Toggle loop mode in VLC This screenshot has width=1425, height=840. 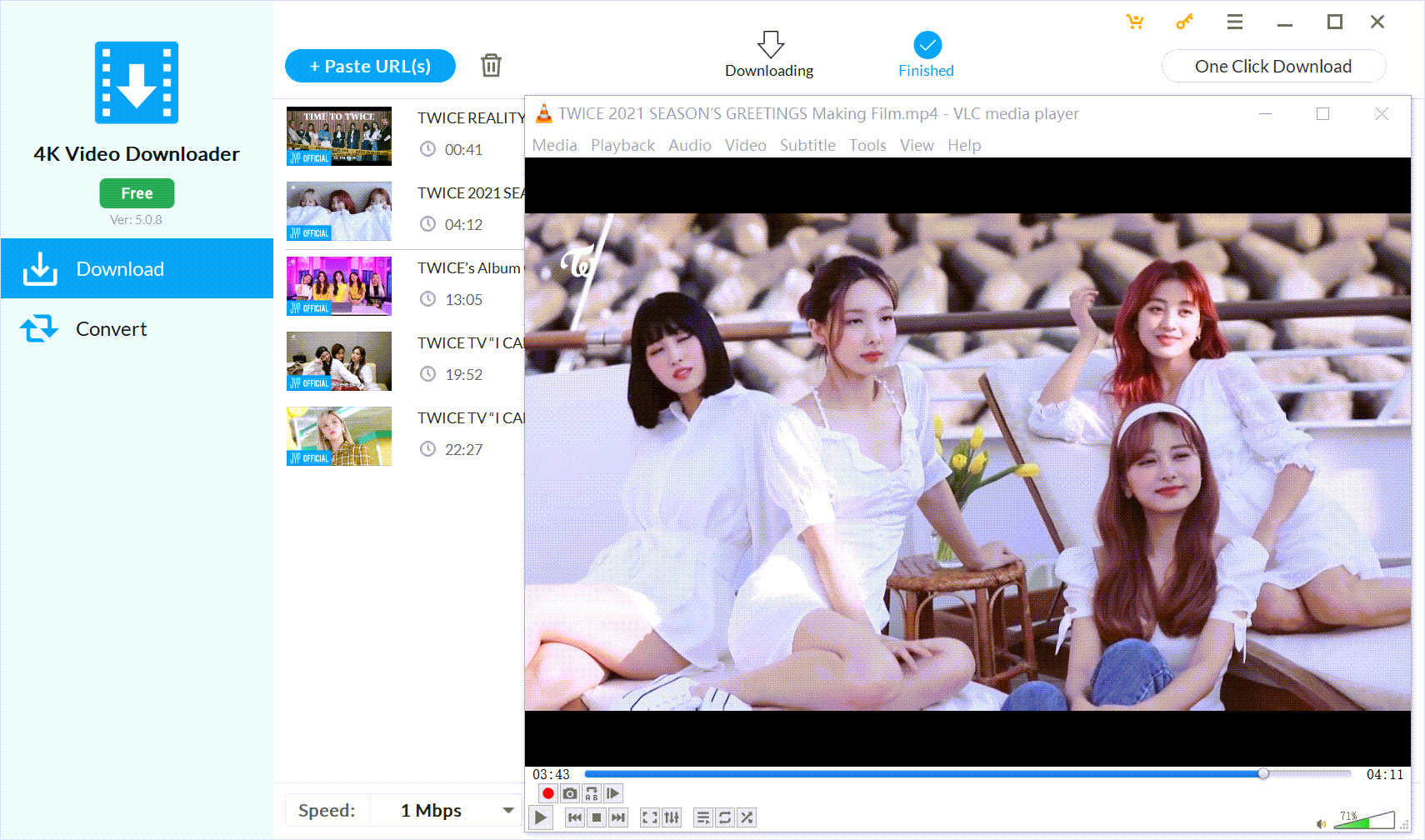click(725, 817)
